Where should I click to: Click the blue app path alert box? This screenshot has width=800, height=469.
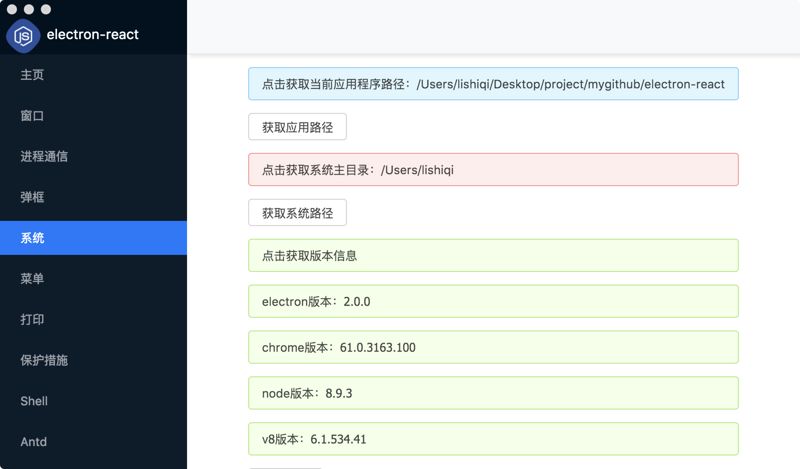coord(493,84)
